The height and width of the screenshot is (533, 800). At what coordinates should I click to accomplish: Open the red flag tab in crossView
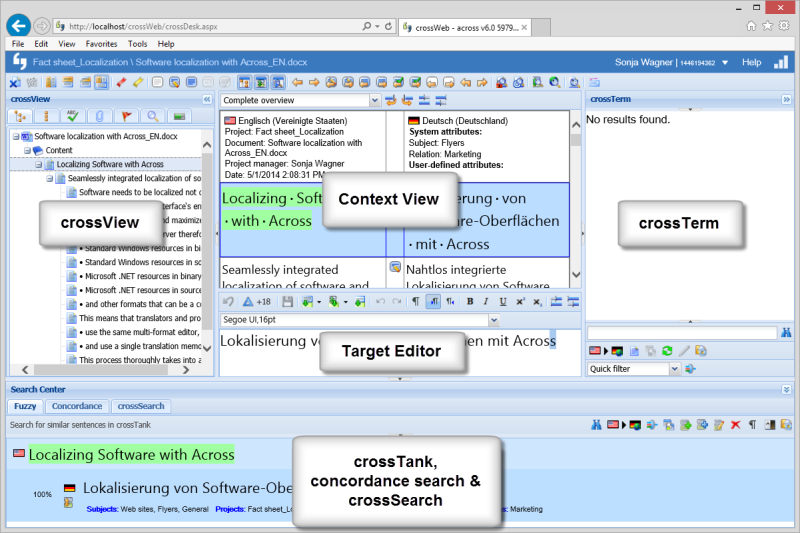coord(126,116)
